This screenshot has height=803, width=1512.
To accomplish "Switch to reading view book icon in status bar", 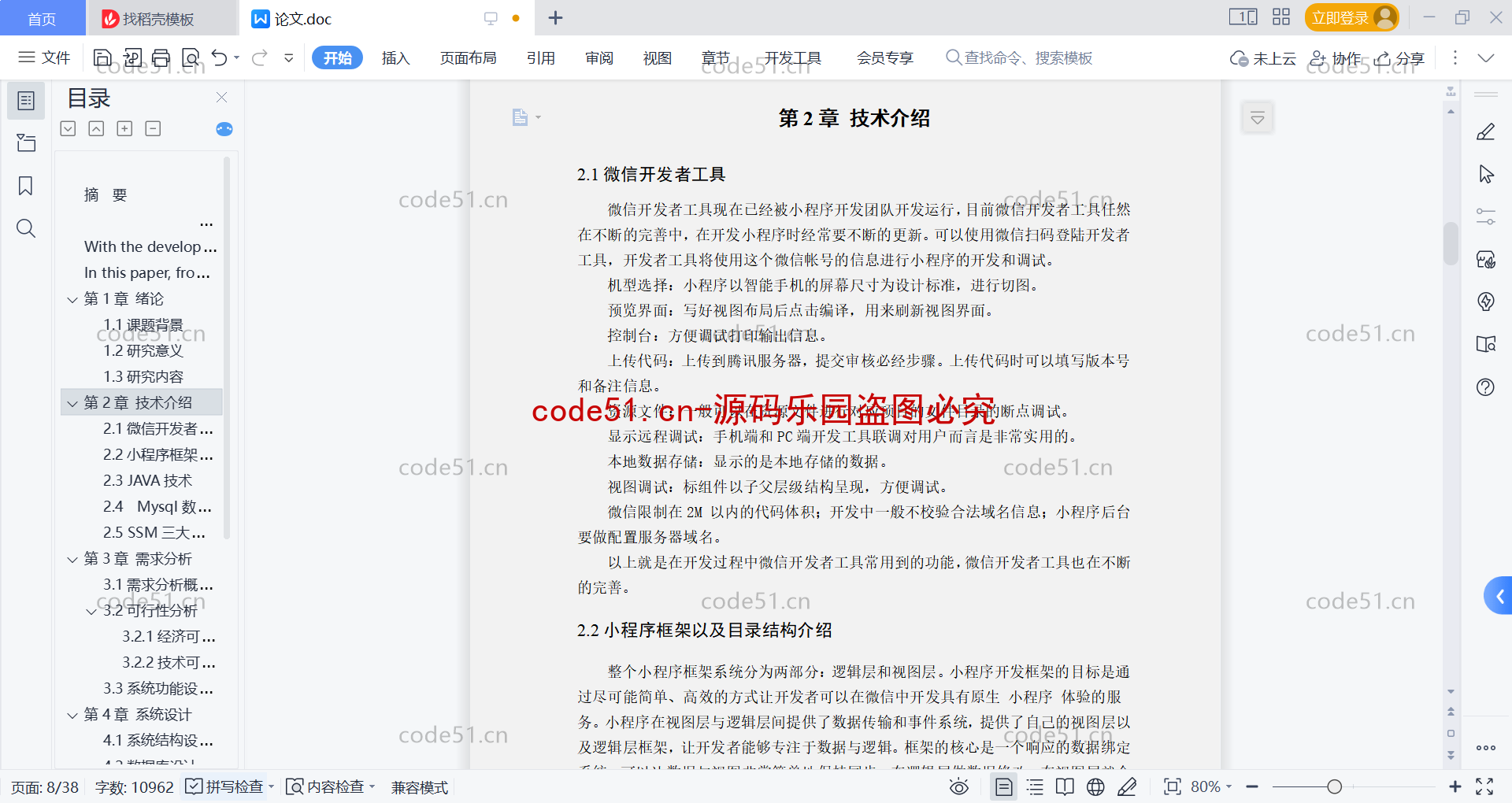I will [x=1065, y=786].
